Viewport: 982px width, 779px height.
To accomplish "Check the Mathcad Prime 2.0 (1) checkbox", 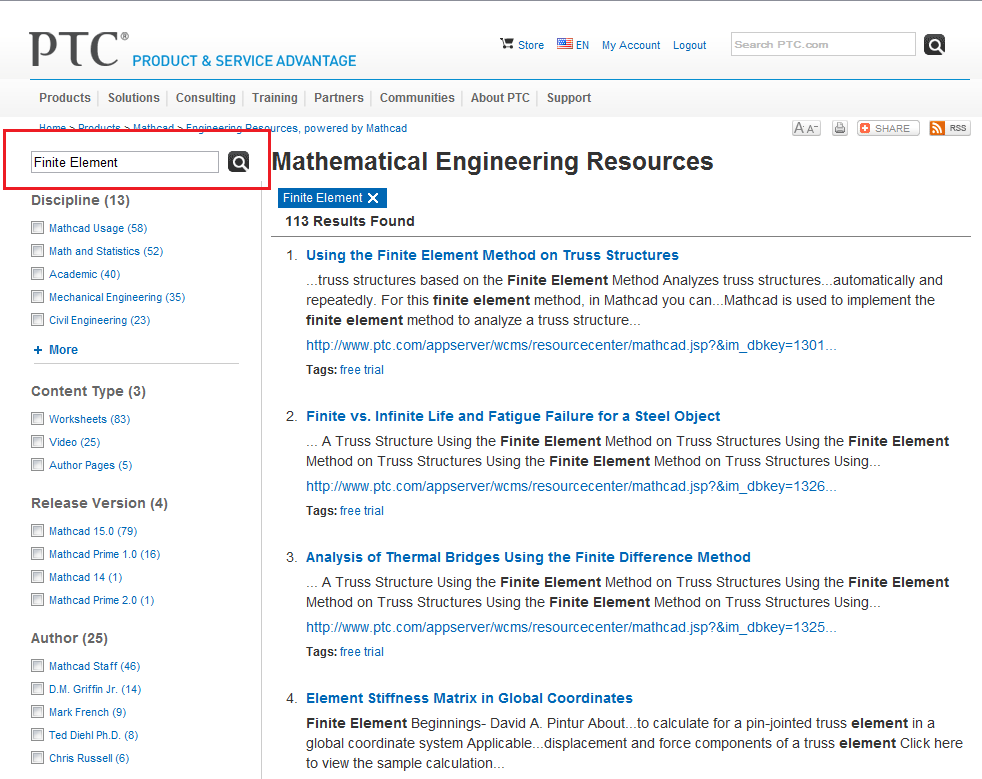I will pos(38,600).
